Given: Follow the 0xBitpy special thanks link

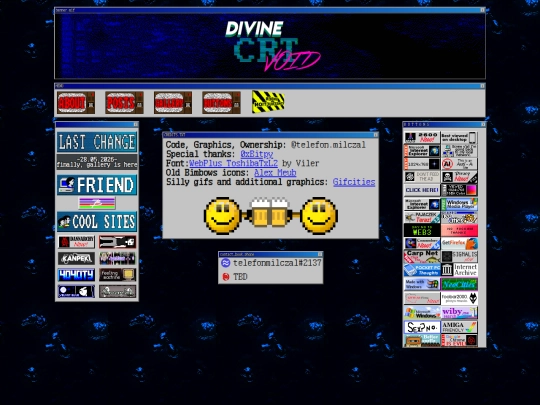Looking at the screenshot, I should [x=257, y=154].
